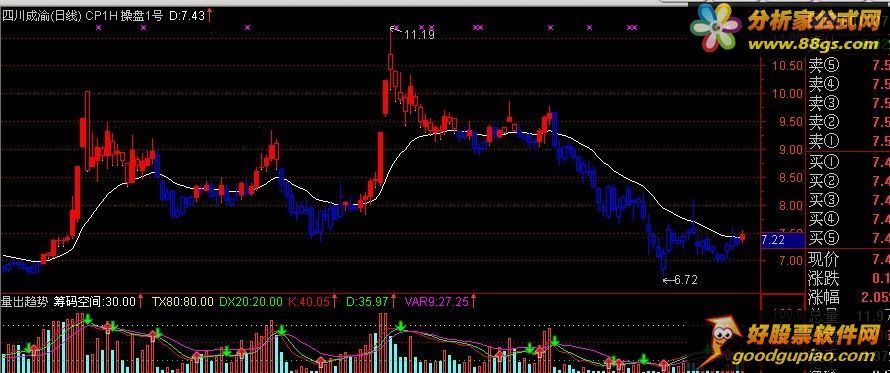Click the 买⑤ order book row
Image resolution: width=890 pixels, height=373 pixels.
[x=849, y=237]
